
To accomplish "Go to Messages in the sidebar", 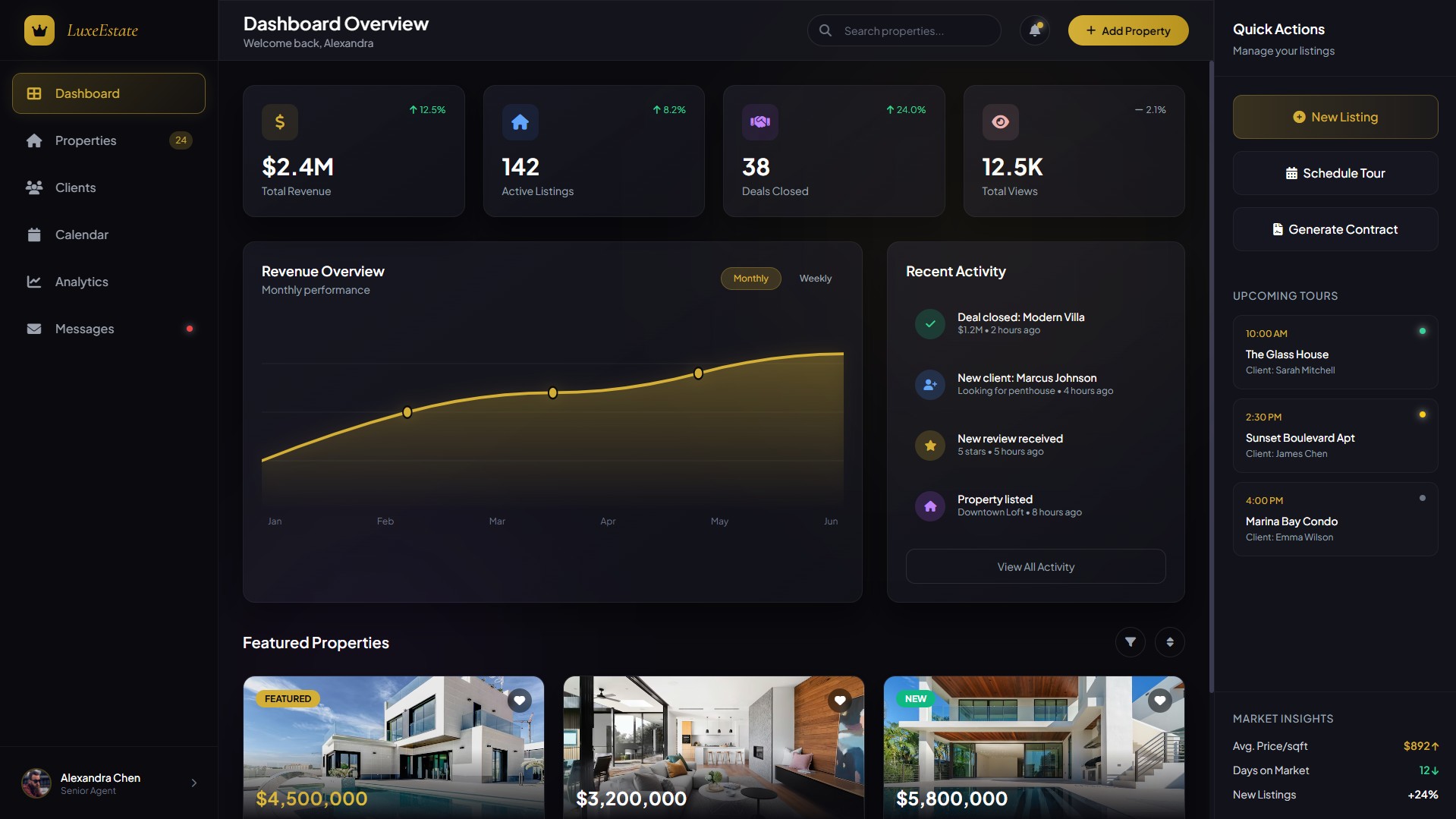I will 84,329.
